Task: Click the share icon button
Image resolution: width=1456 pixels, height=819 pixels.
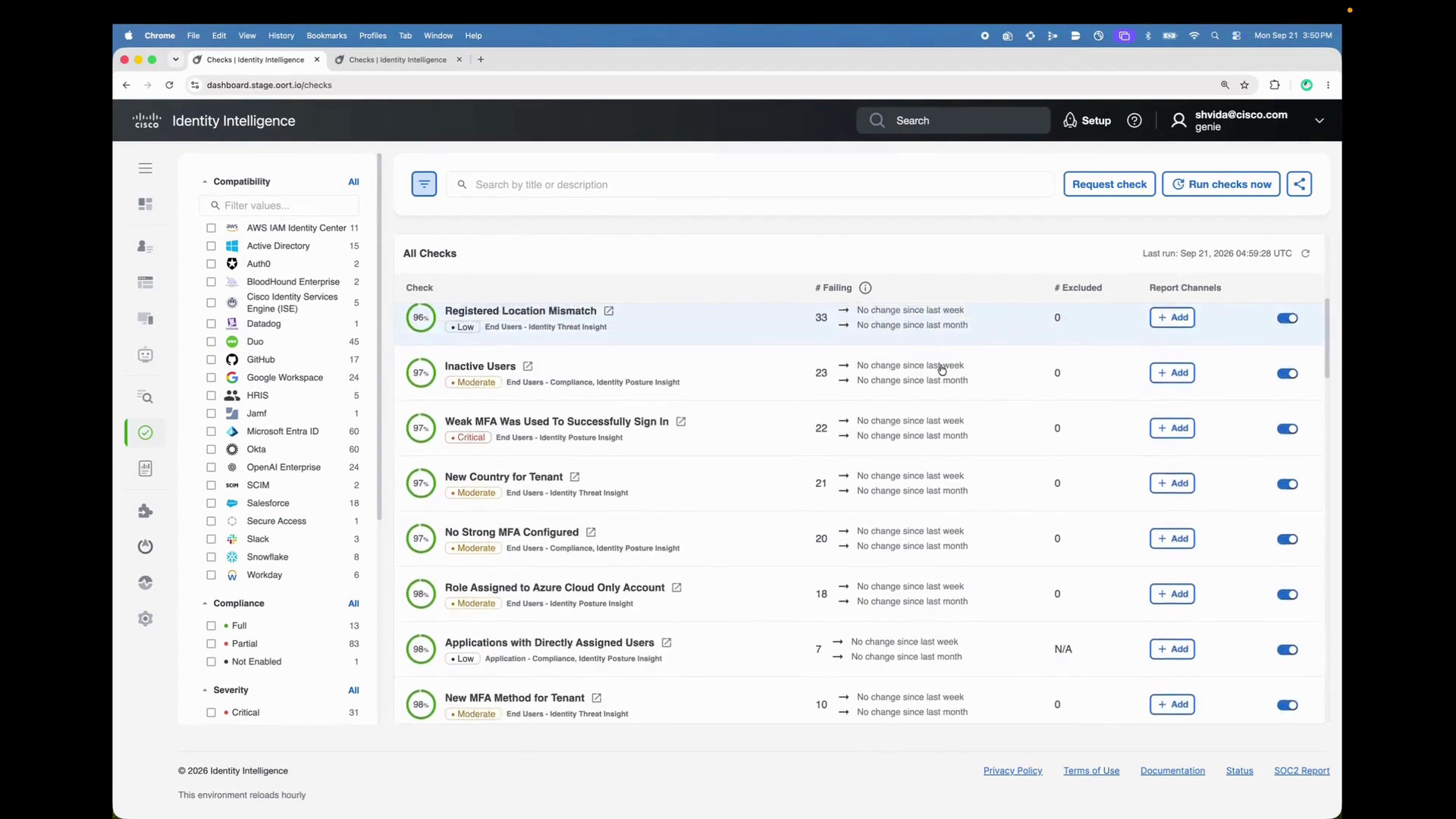Action: coord(1299,184)
